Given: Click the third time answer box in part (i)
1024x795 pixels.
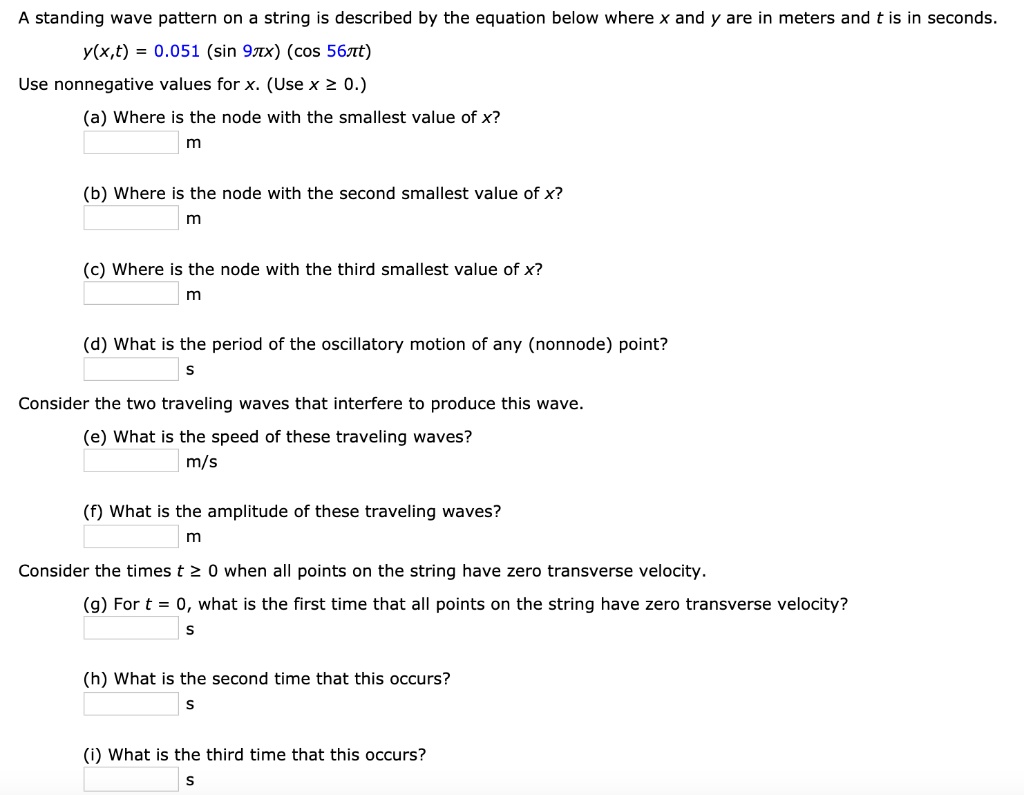Looking at the screenshot, I should tap(131, 779).
